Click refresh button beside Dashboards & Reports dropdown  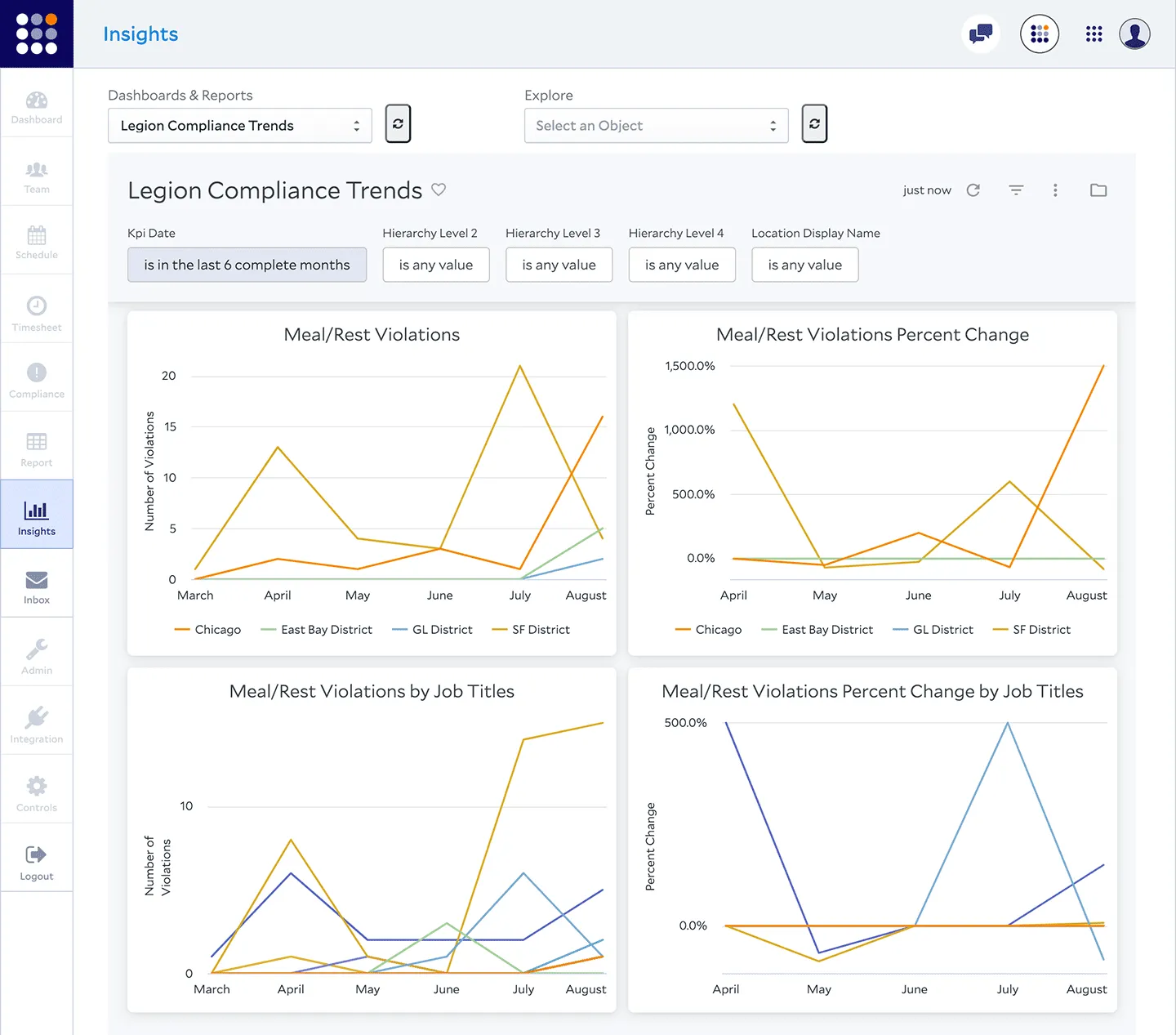point(398,124)
